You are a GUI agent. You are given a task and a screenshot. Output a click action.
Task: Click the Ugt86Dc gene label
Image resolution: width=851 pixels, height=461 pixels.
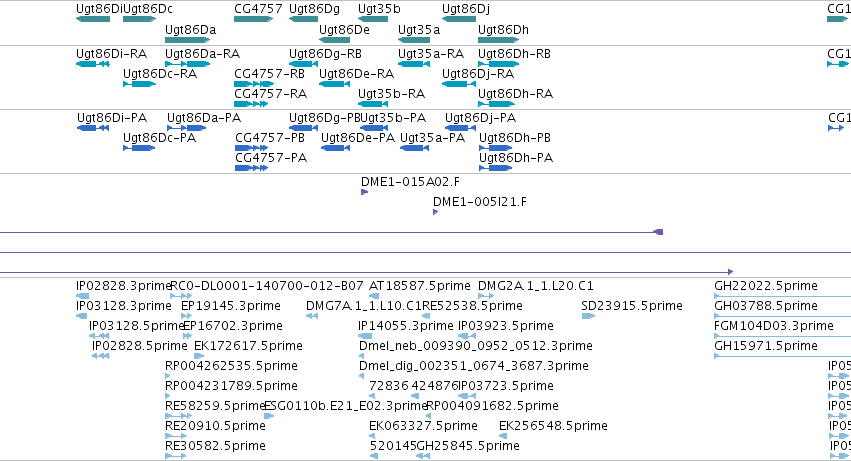coord(148,9)
